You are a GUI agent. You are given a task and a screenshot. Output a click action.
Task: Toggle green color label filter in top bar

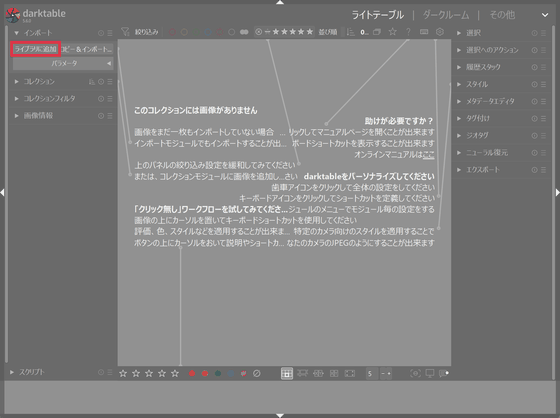click(x=196, y=32)
